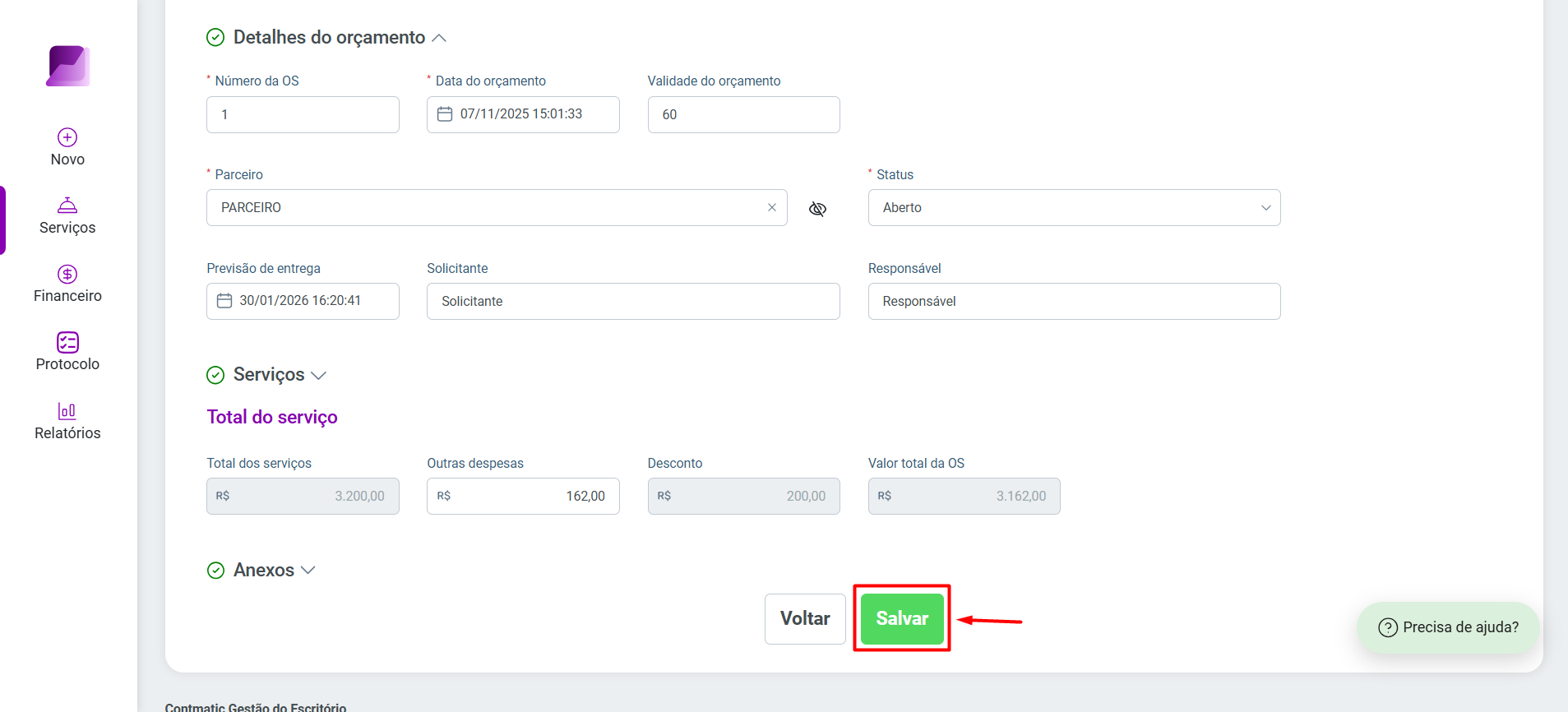Open the Status dropdown showing Aberto

1074,208
